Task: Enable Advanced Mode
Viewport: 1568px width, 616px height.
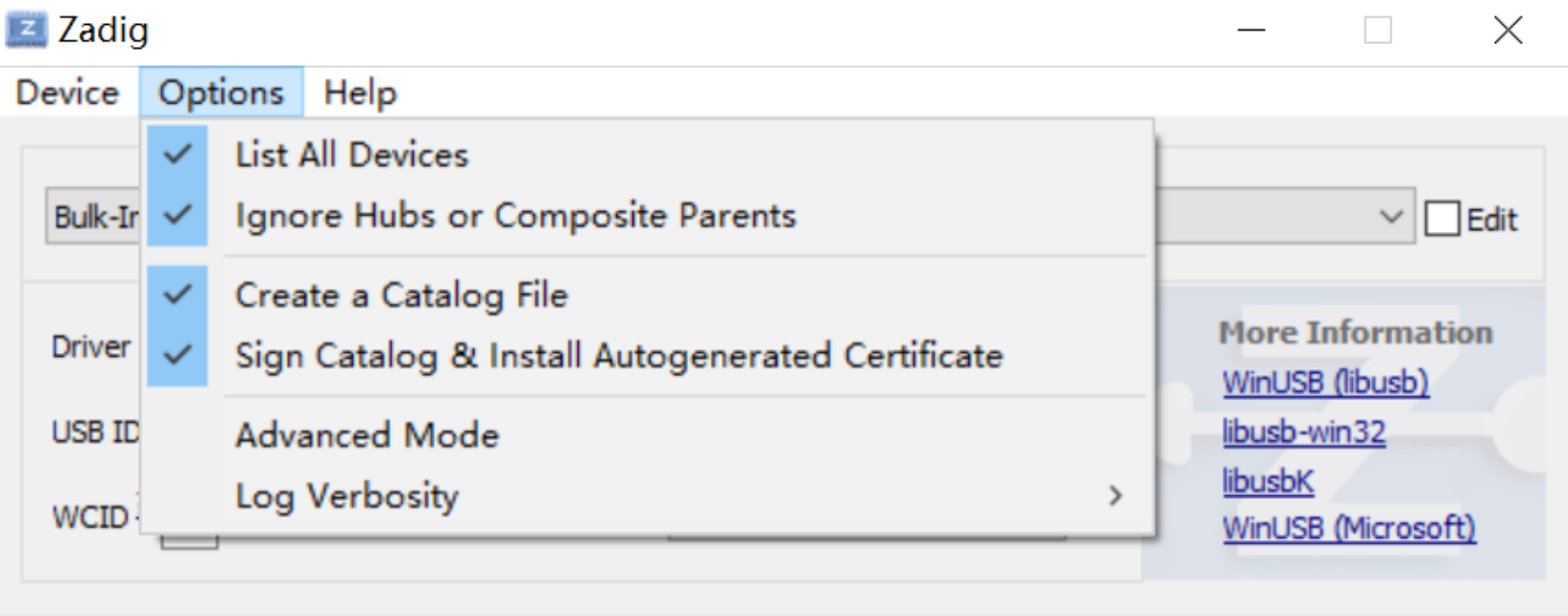Action: [x=367, y=436]
